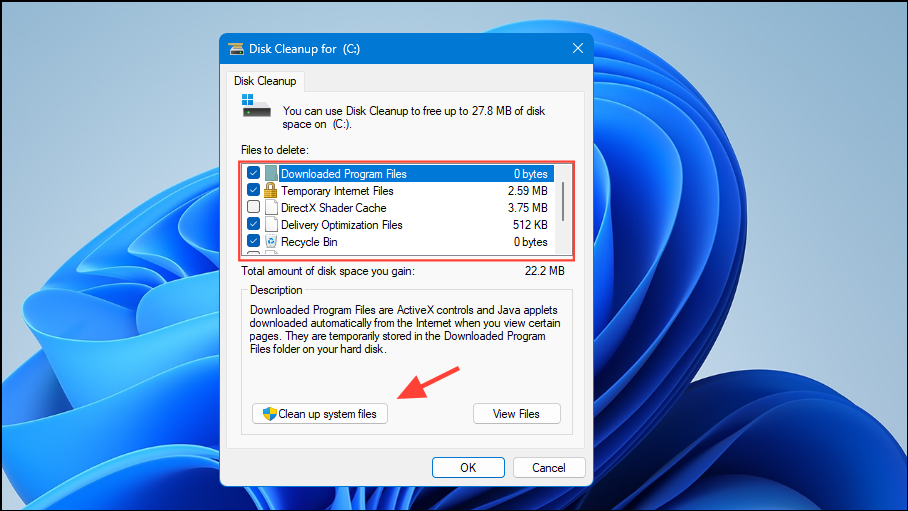This screenshot has width=908, height=511.
Task: Confirm with the OK button
Action: click(x=468, y=468)
